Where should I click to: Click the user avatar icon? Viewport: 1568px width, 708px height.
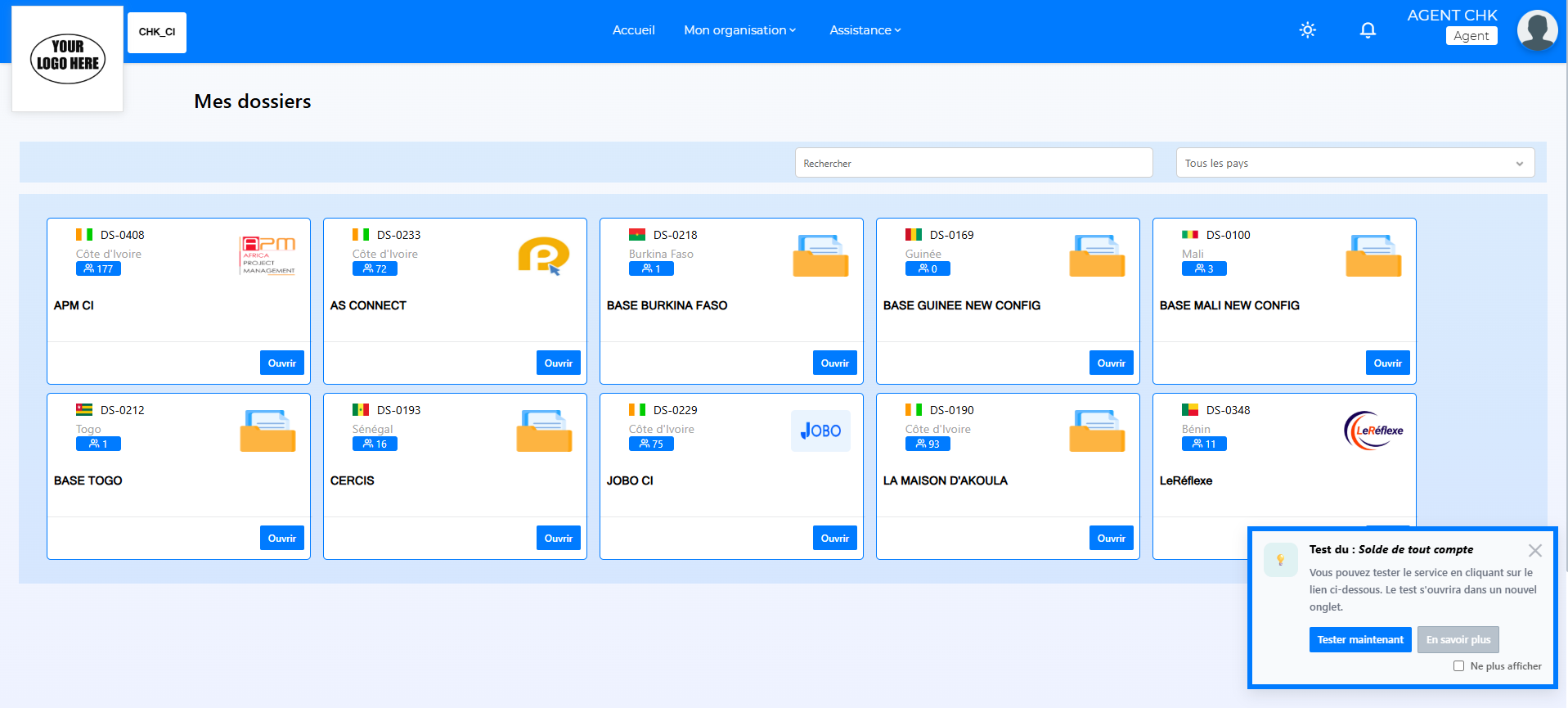click(x=1537, y=30)
